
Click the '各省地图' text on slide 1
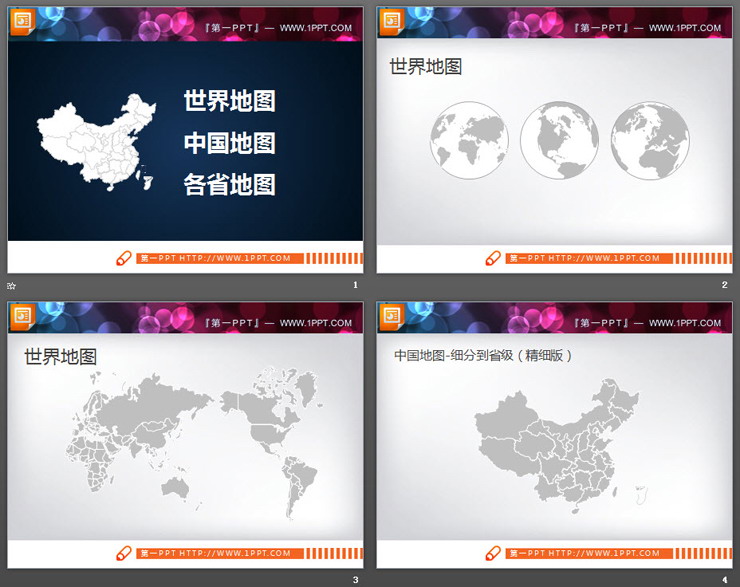229,184
